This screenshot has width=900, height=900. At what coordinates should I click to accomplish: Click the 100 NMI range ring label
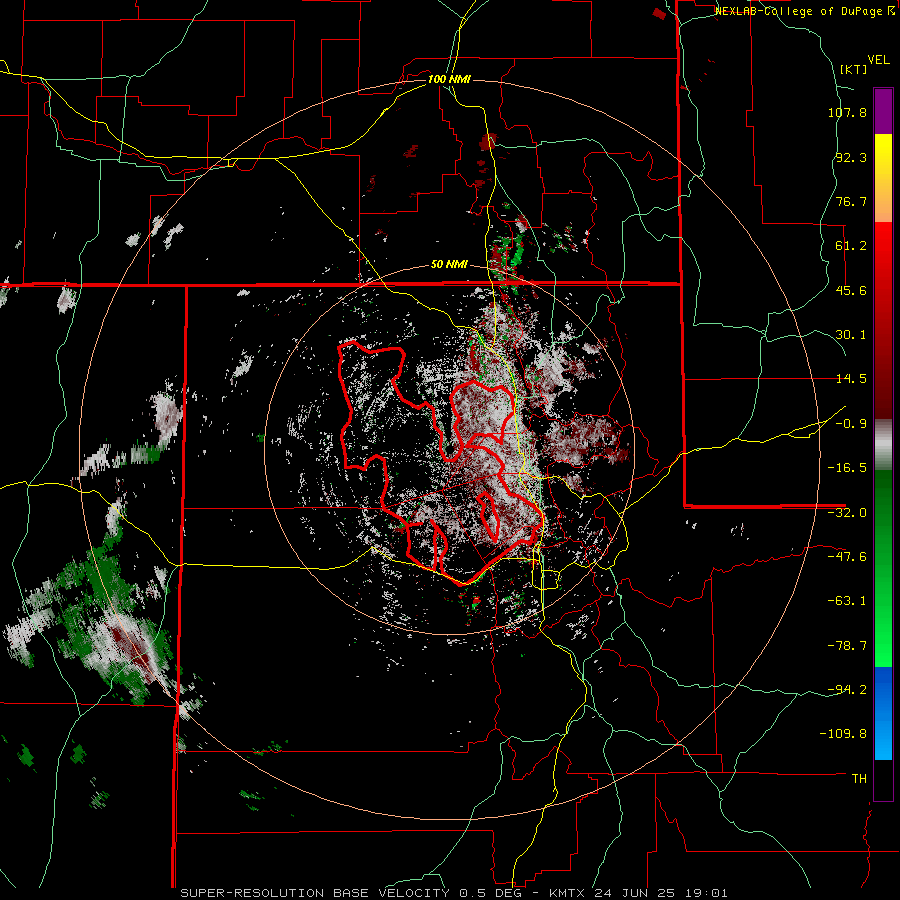449,79
